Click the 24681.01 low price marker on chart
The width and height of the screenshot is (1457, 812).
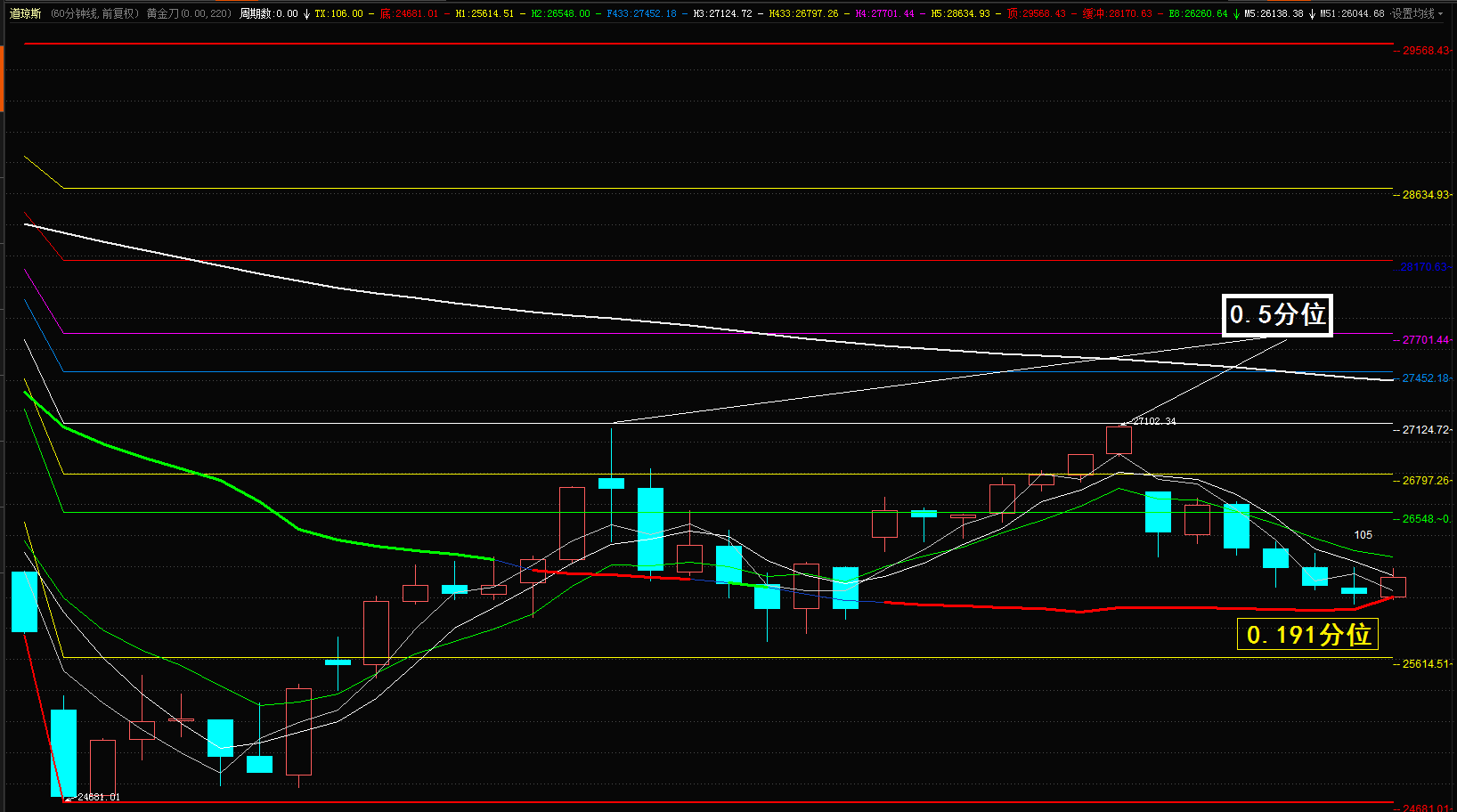[99, 797]
